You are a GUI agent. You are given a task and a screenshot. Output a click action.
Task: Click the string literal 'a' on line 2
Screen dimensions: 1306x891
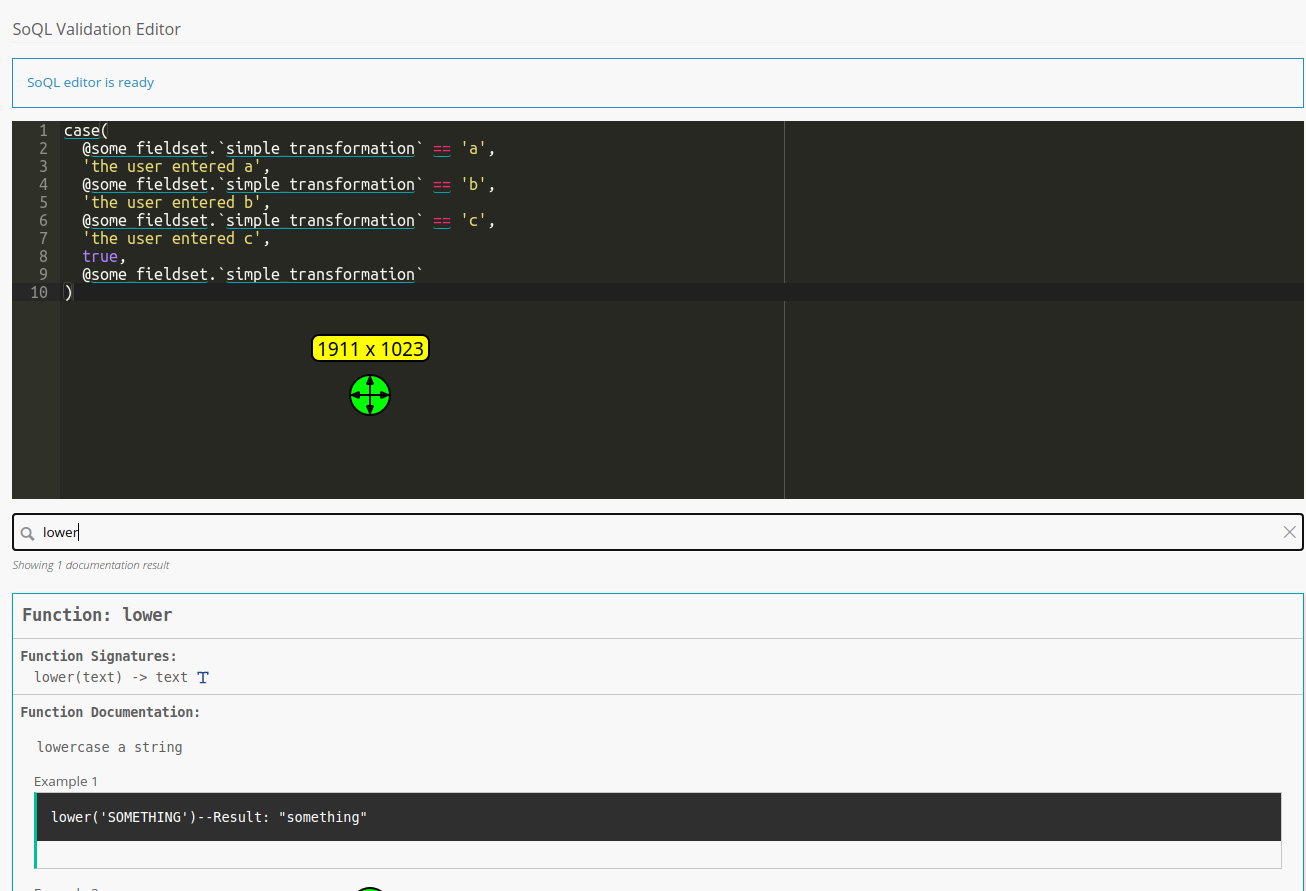(473, 148)
